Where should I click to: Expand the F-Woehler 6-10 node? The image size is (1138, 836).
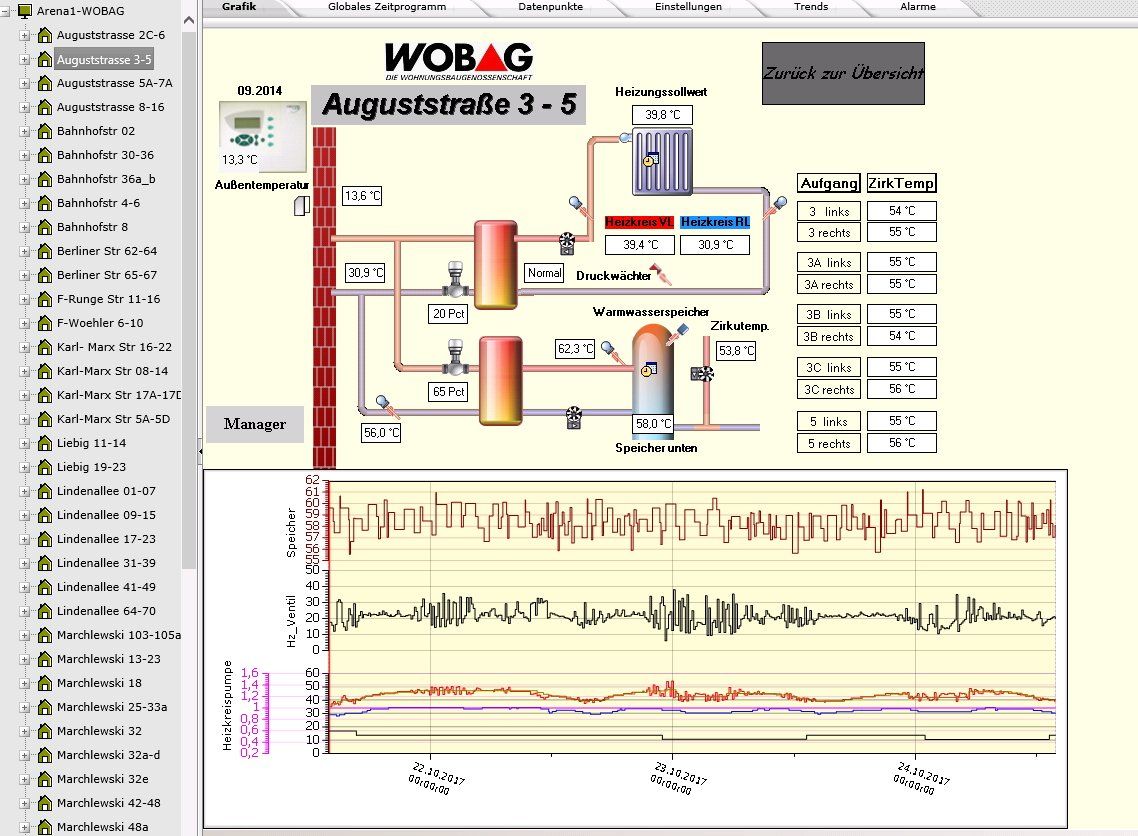pyautogui.click(x=25, y=324)
